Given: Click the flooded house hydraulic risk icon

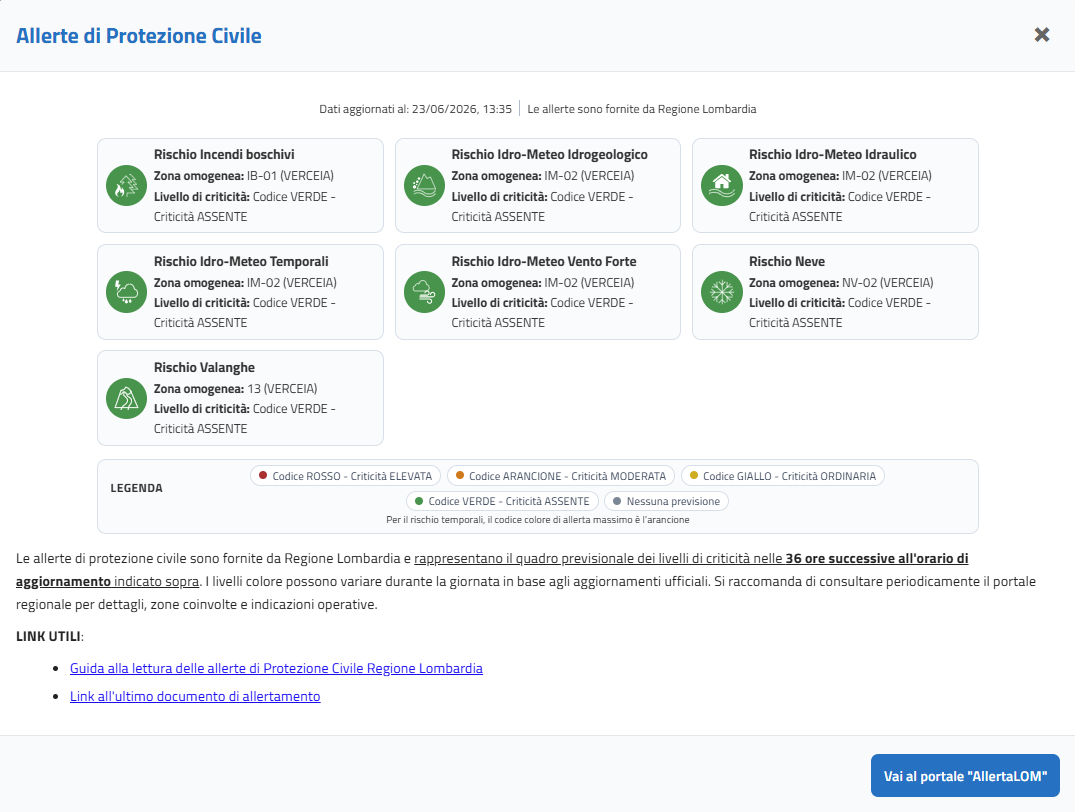Looking at the screenshot, I should pos(722,185).
